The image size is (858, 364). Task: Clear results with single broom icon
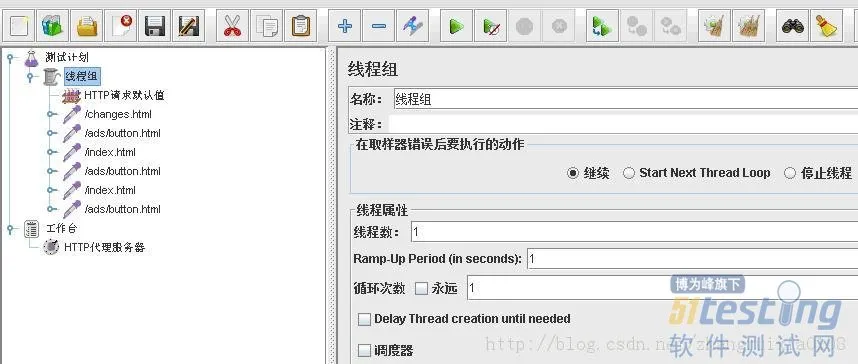[714, 26]
